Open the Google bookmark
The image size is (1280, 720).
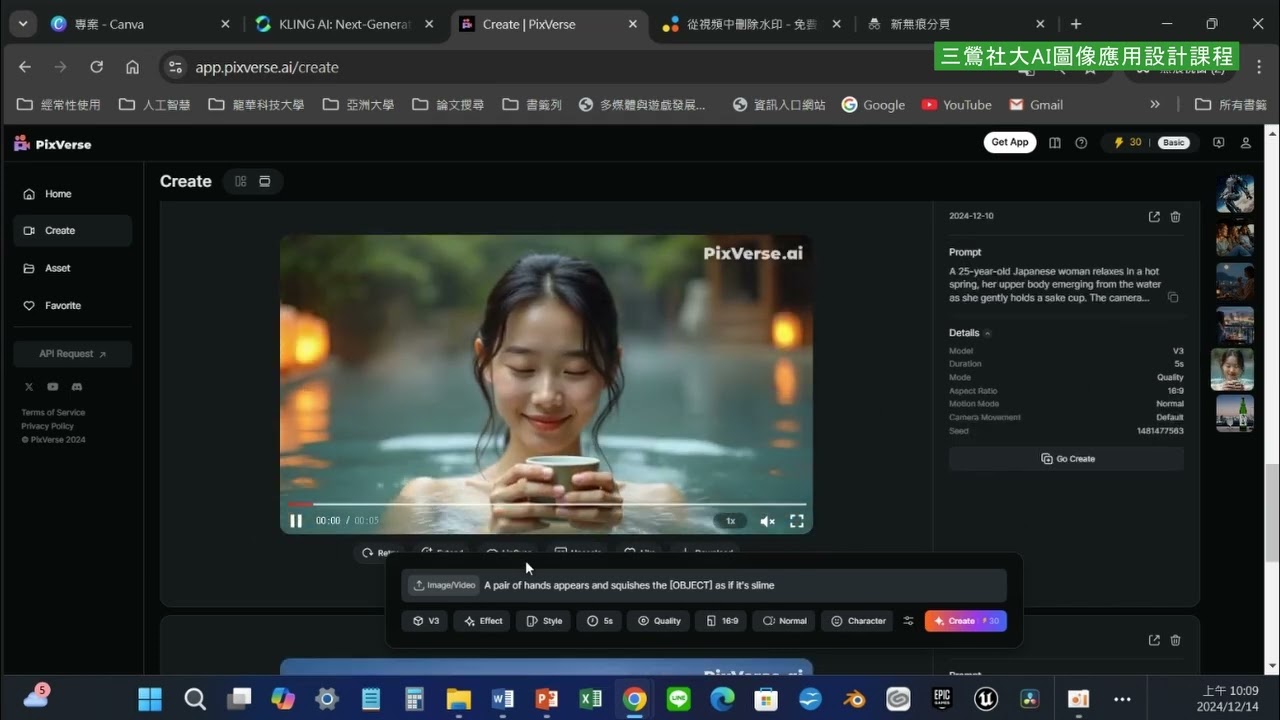tap(873, 104)
